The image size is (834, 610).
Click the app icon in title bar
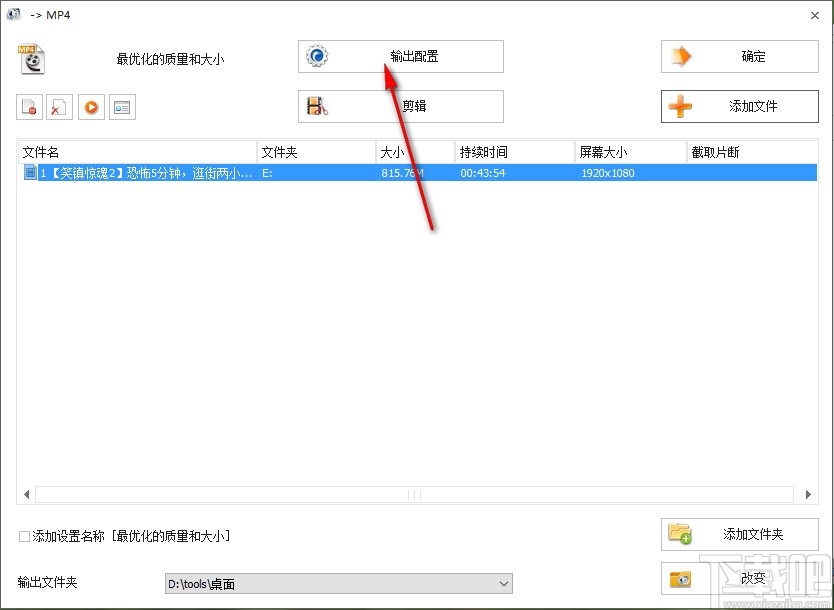pos(13,14)
